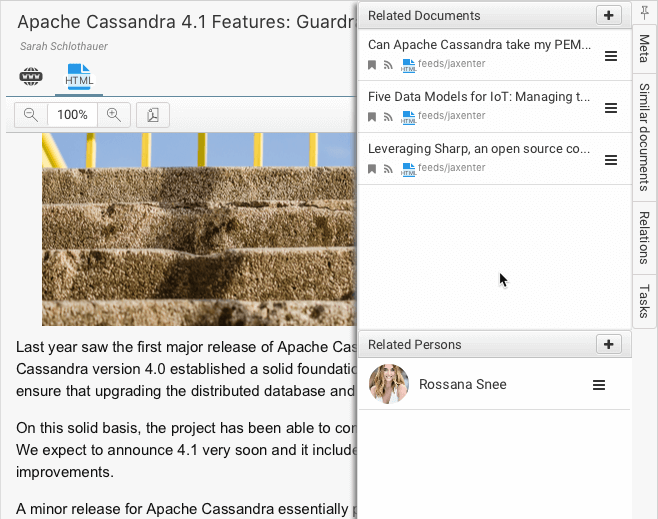This screenshot has width=658, height=519.
Task: Click bookmark icon under 'Can Apache Cassandra' document
Action: [x=372, y=64]
